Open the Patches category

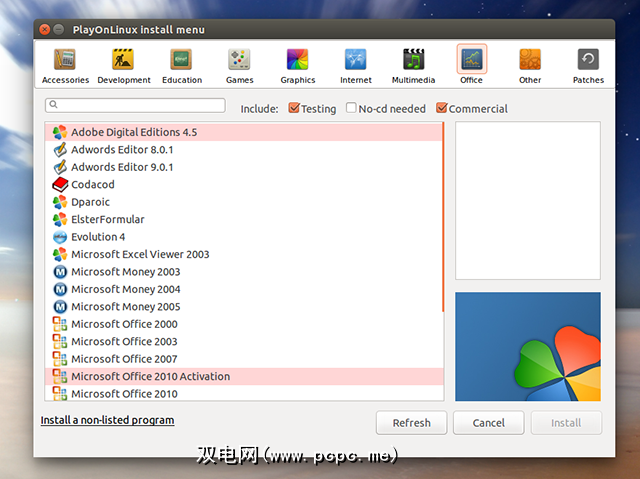coord(588,65)
